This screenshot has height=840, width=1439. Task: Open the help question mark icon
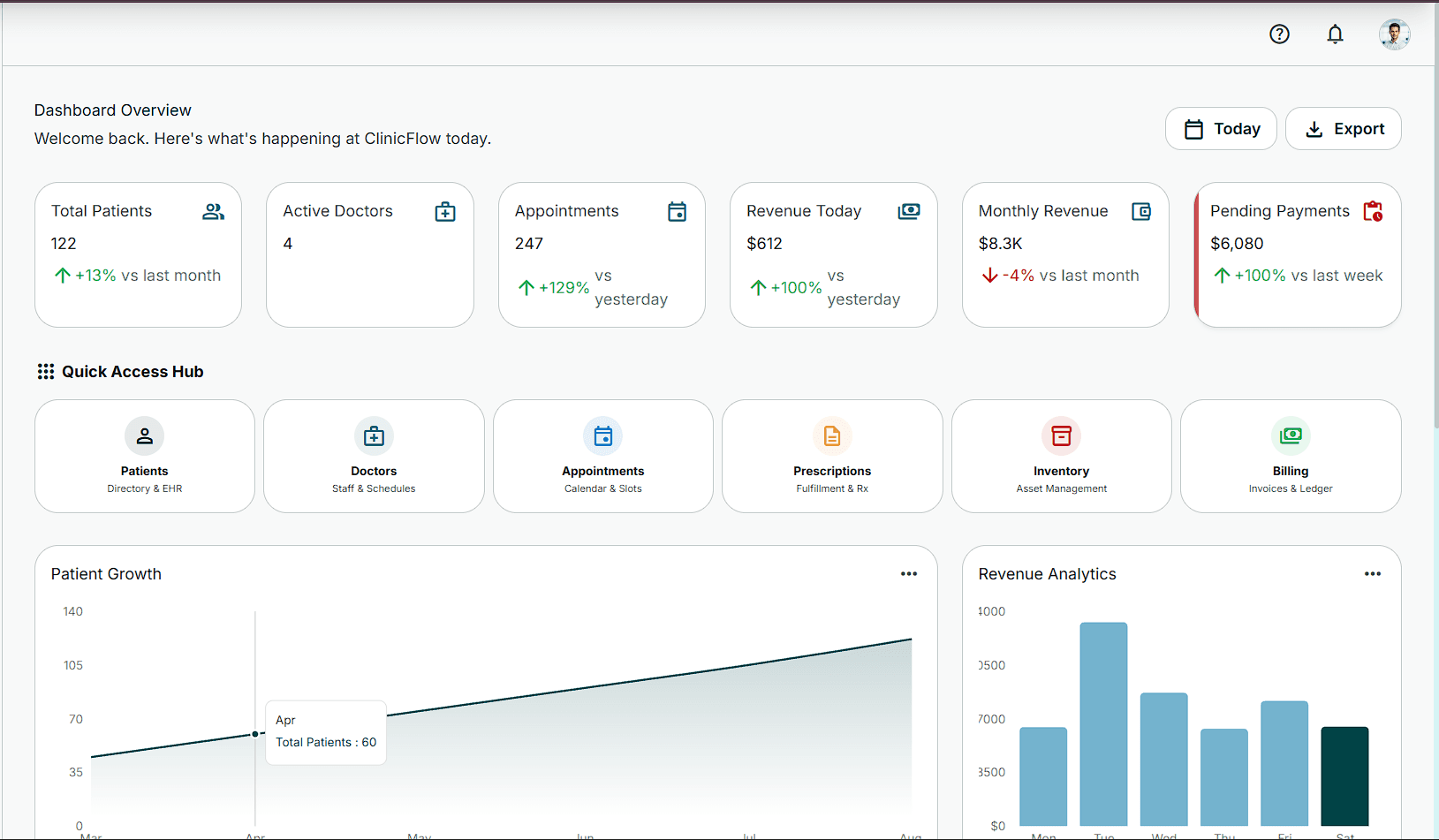click(1279, 34)
